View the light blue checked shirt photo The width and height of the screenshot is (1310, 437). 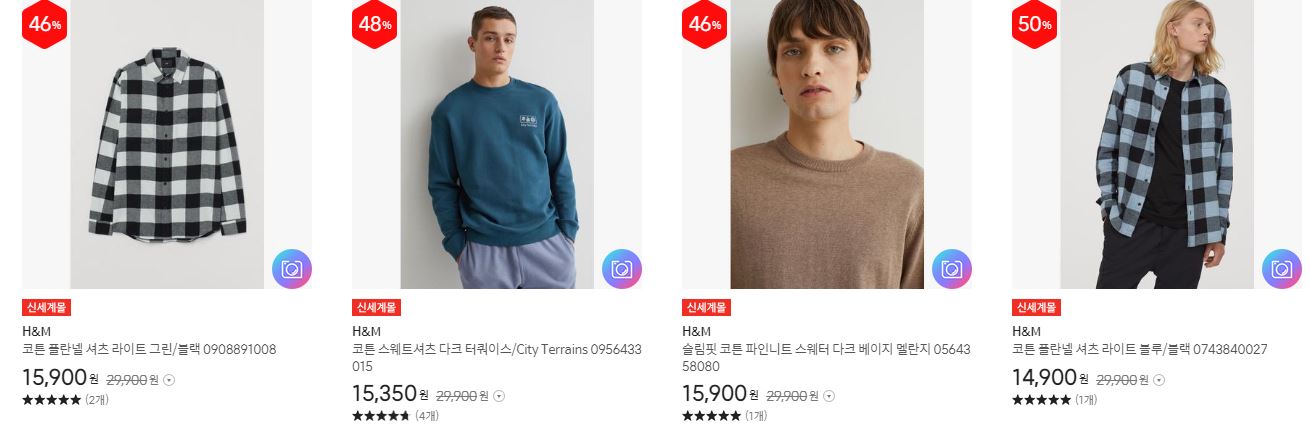click(x=1157, y=144)
